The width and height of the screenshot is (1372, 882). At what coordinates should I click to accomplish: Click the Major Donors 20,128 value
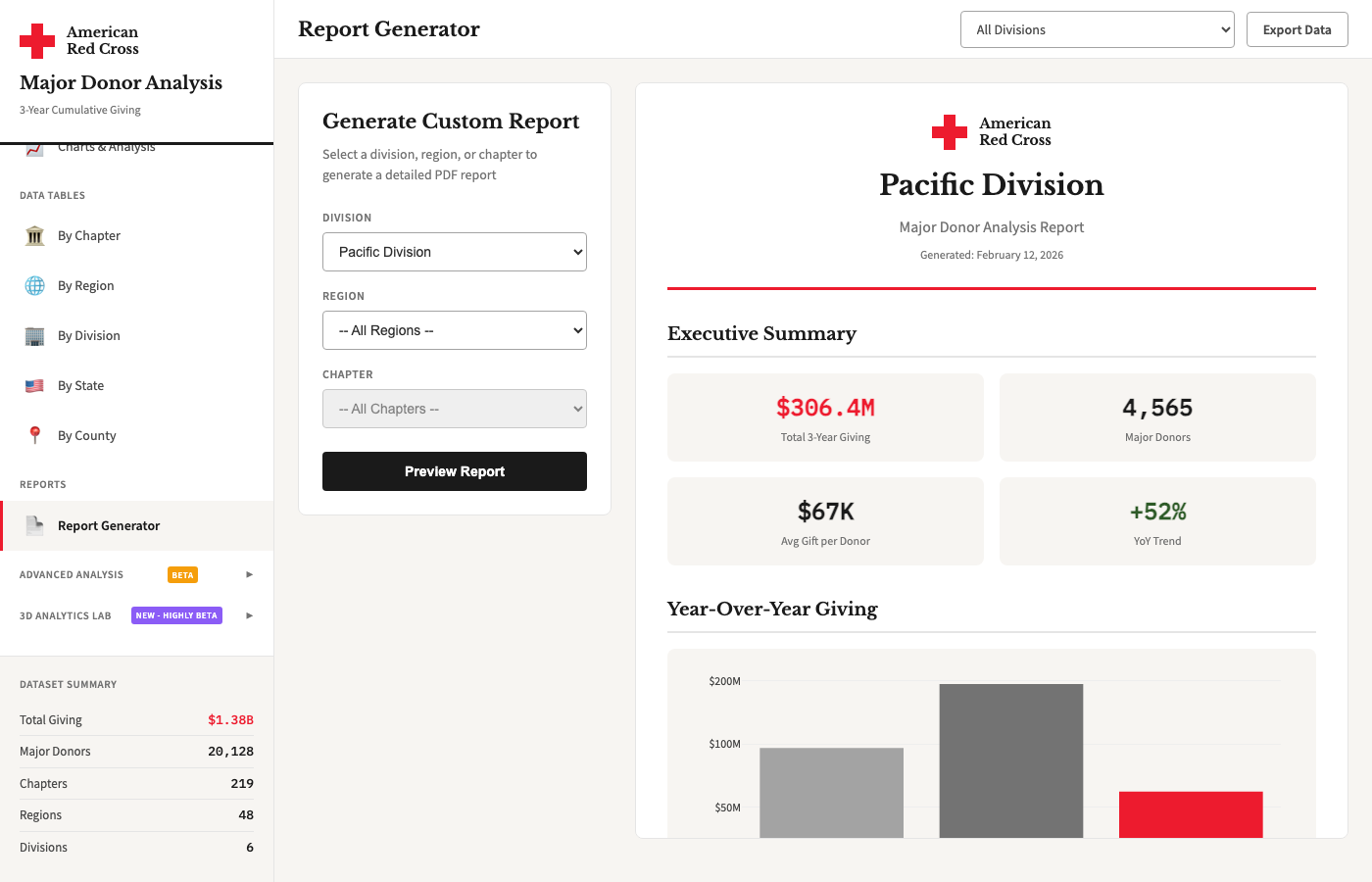tap(230, 752)
